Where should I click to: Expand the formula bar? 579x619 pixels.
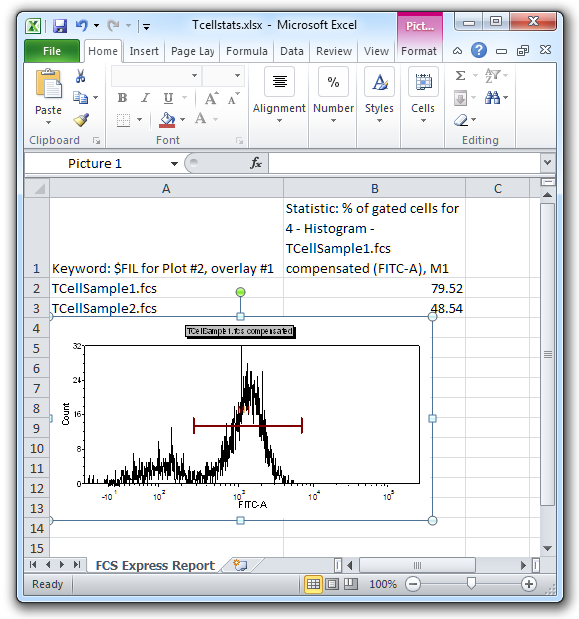[x=548, y=162]
